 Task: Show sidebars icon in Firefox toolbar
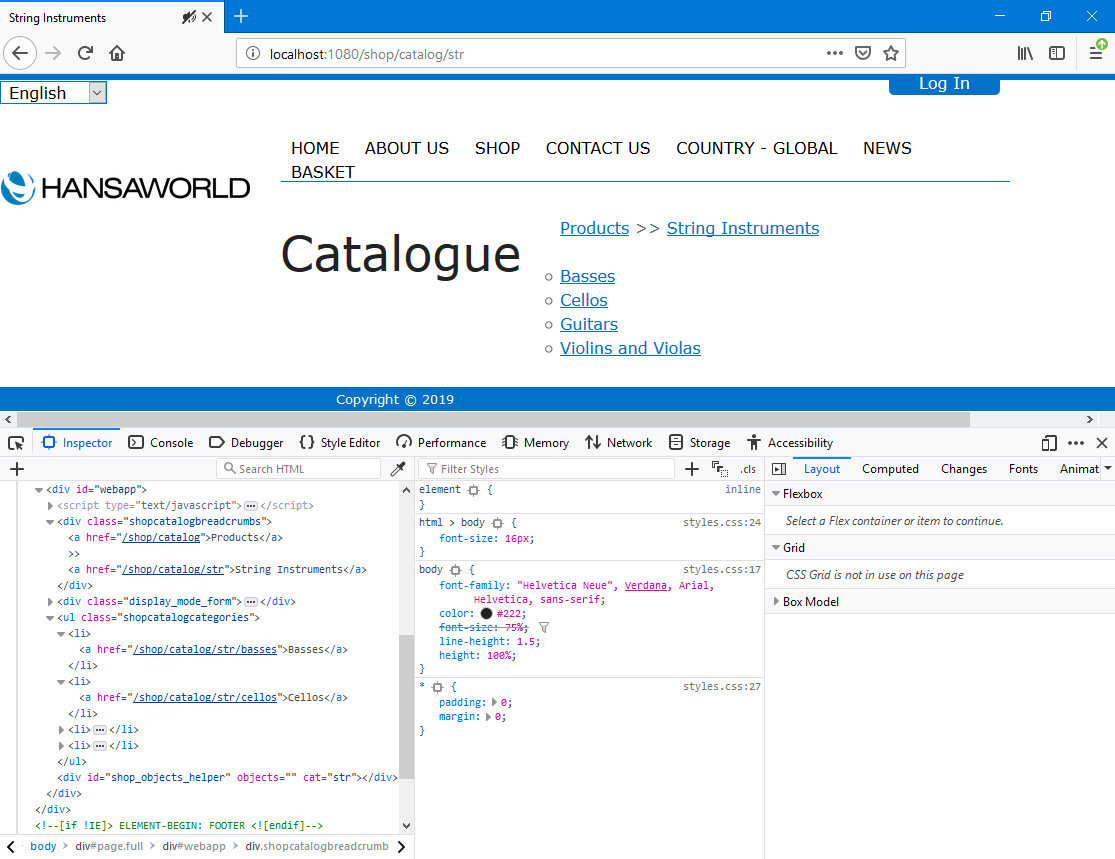pyautogui.click(x=1057, y=53)
